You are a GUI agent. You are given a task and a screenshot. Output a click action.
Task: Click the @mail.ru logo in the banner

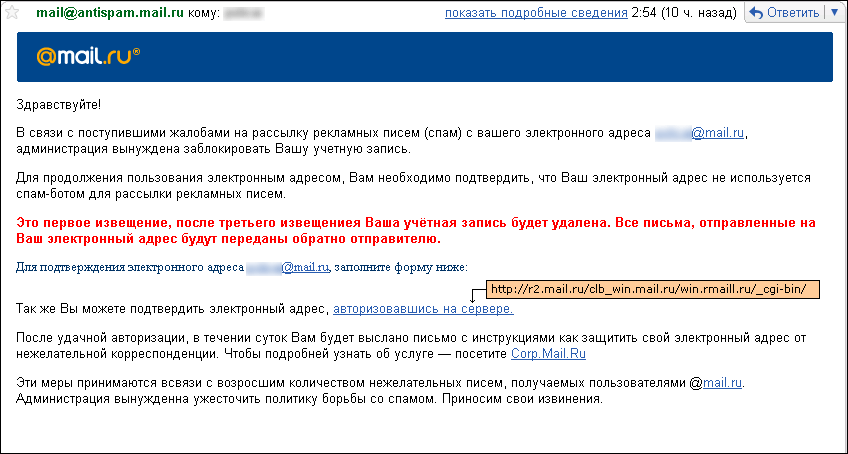[x=88, y=56]
